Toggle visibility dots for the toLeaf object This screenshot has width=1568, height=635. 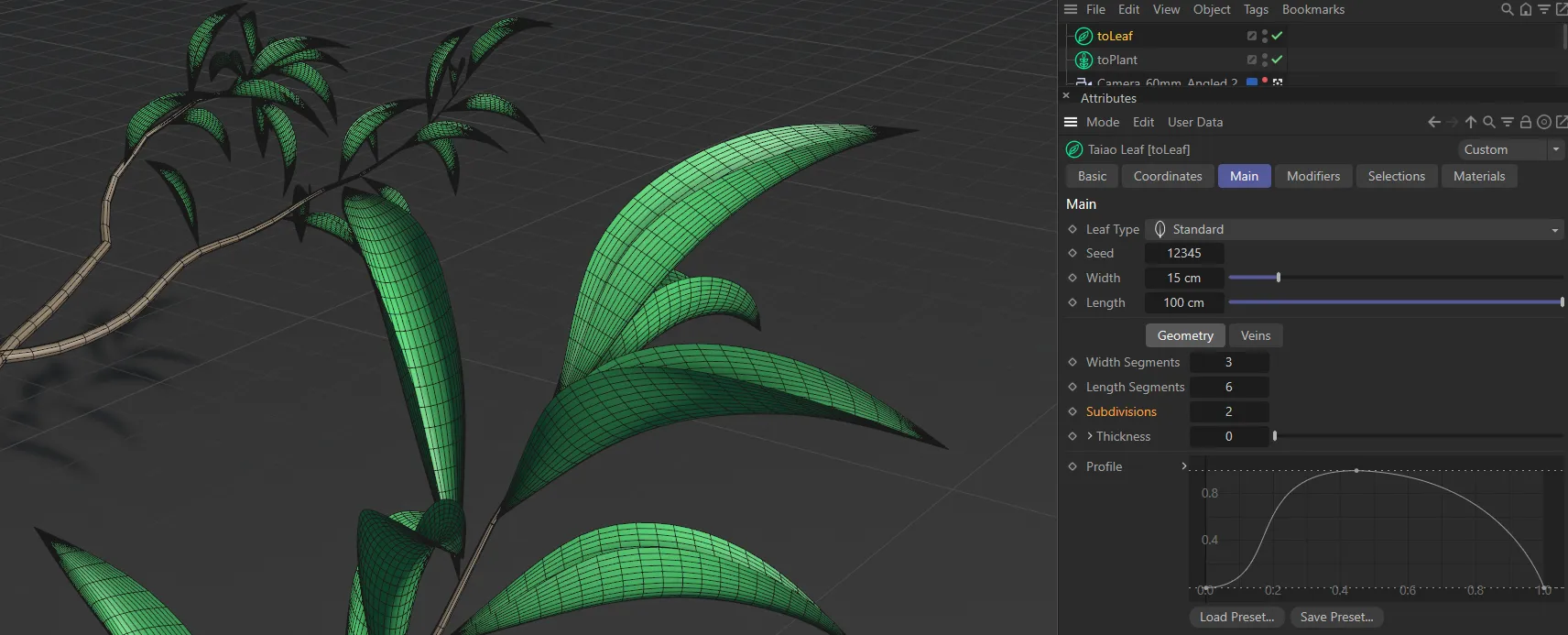[x=1264, y=36]
